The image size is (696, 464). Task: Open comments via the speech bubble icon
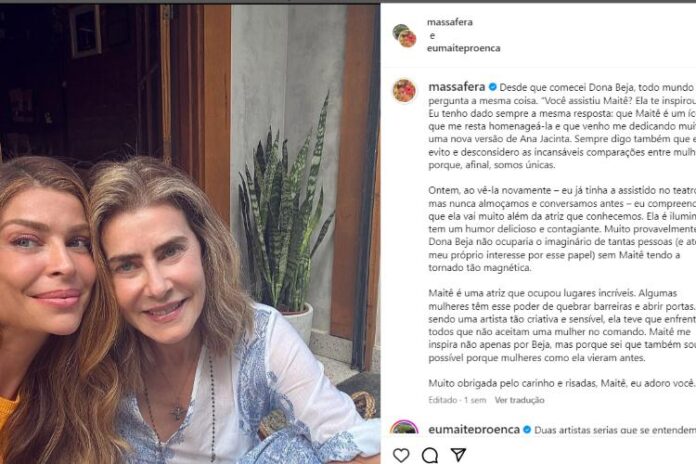pyautogui.click(x=430, y=455)
